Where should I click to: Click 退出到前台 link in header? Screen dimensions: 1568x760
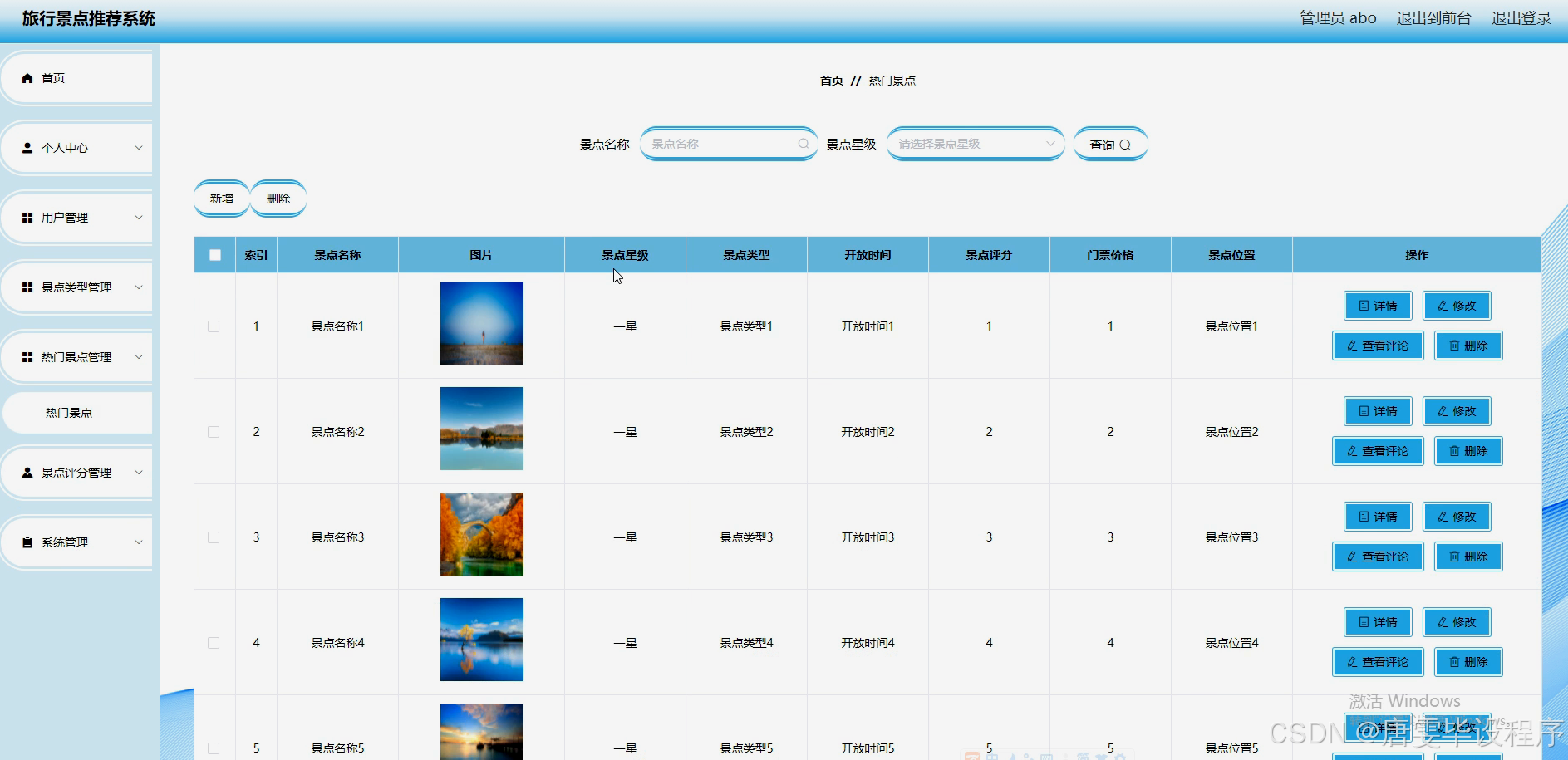pyautogui.click(x=1433, y=18)
